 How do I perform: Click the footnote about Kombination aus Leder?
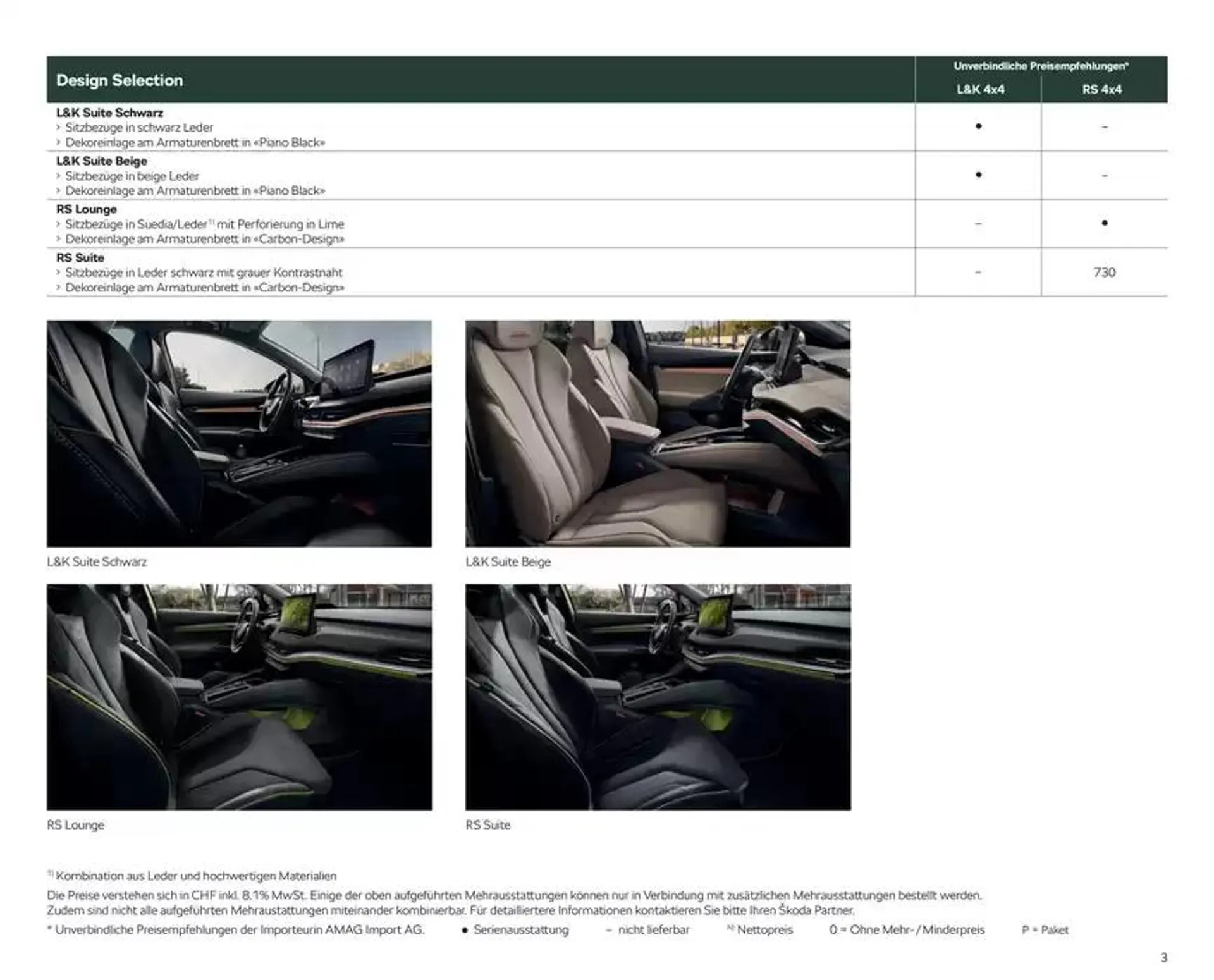click(192, 876)
